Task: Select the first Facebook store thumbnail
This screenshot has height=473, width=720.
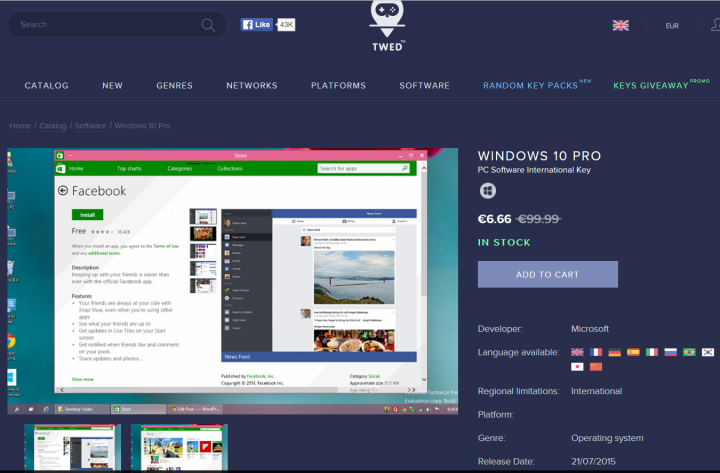Action: [73, 448]
